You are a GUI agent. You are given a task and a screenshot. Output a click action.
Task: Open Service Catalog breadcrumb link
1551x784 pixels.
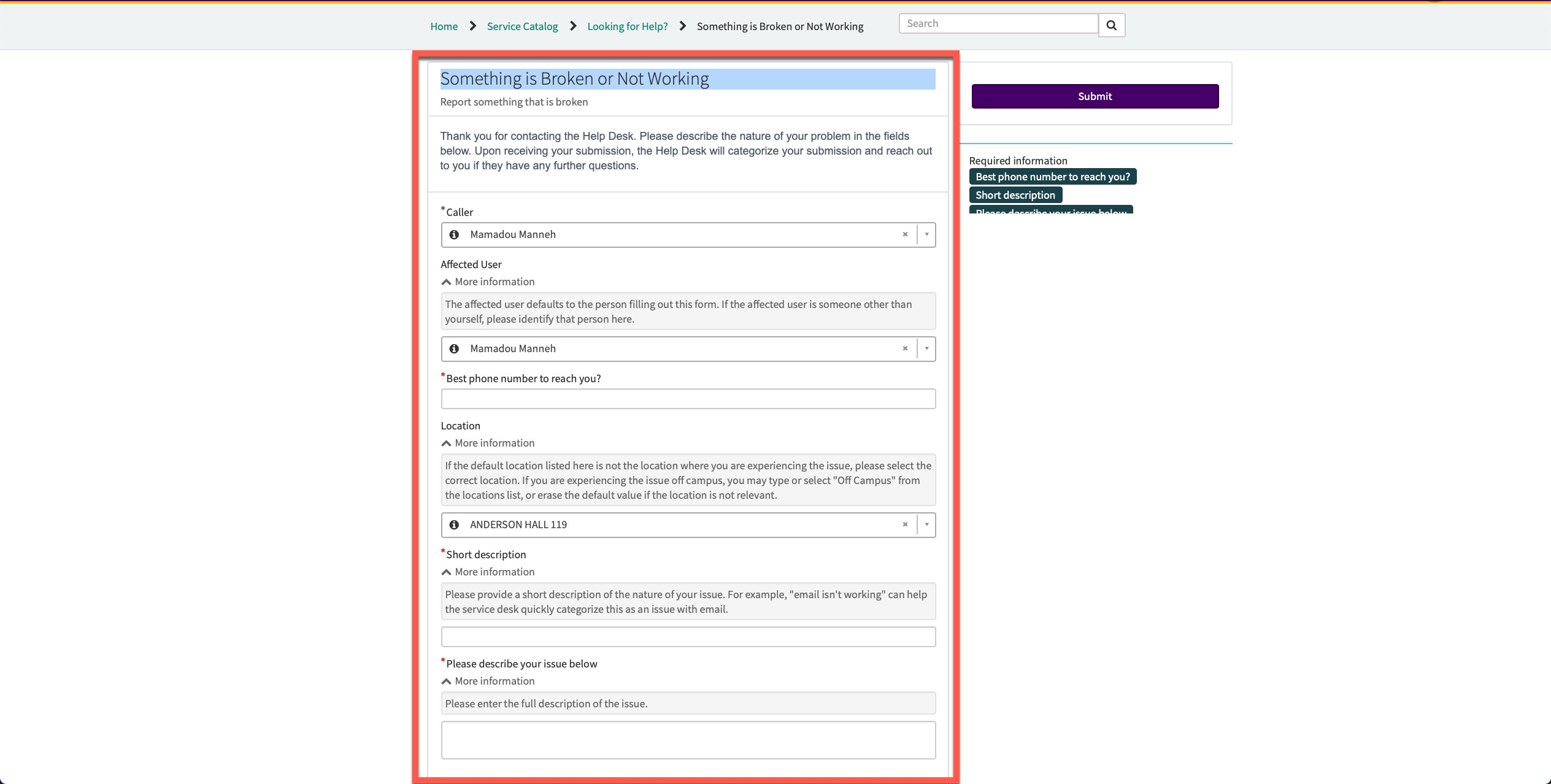point(522,26)
